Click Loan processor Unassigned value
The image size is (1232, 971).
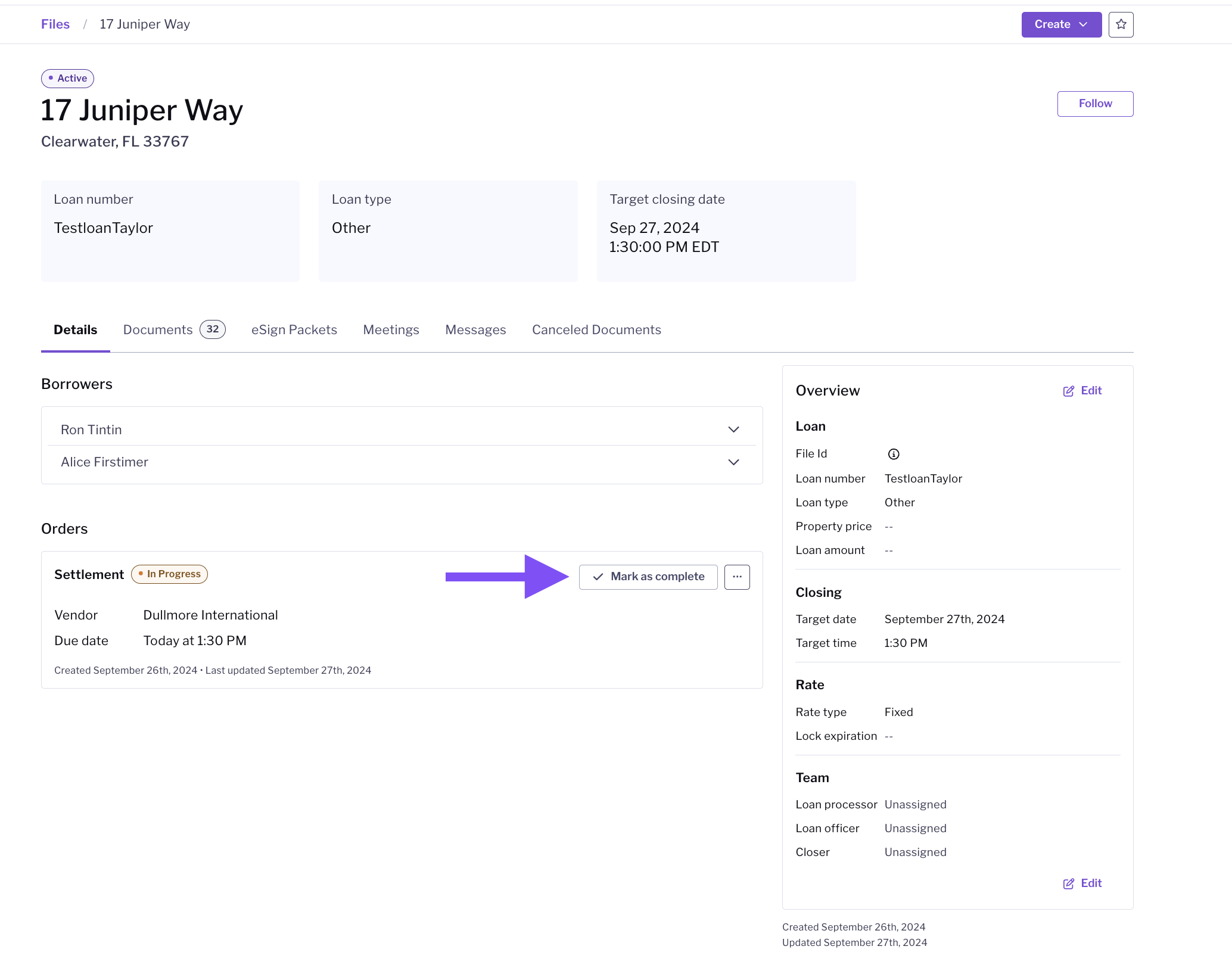[915, 805]
